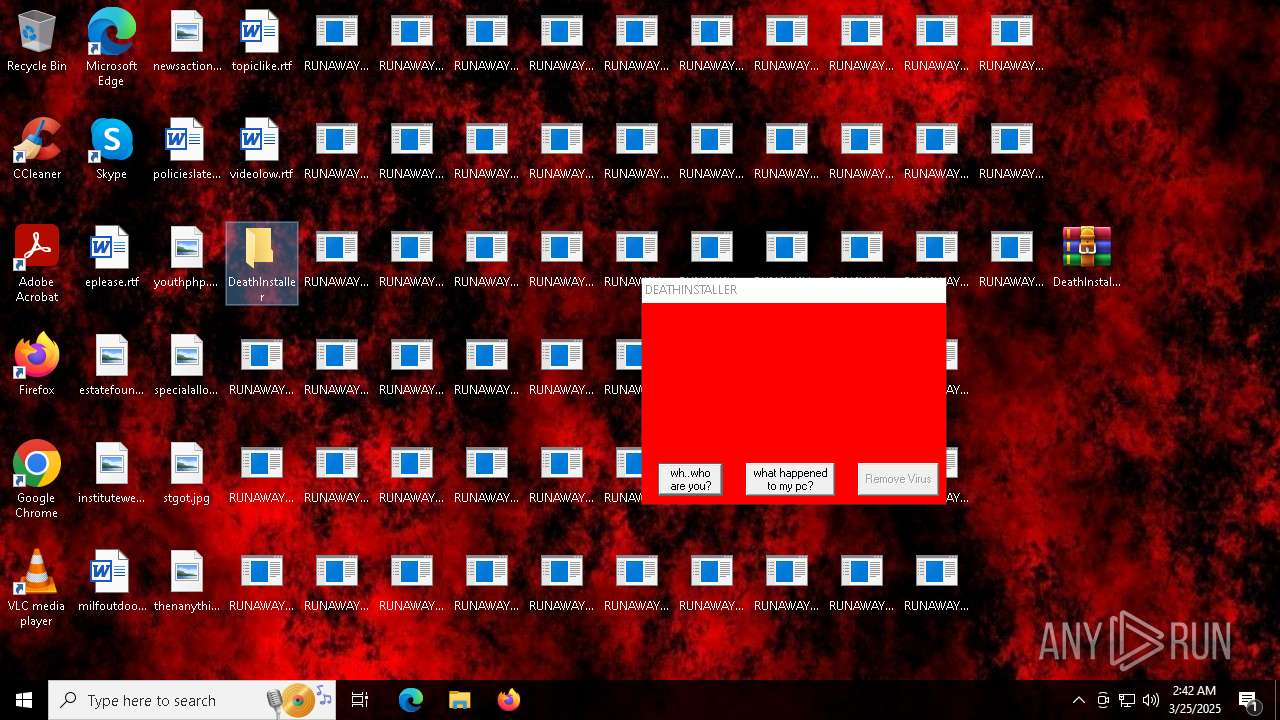The image size is (1280, 720).
Task: Select the estatefoun image file icon
Action: pyautogui.click(x=111, y=366)
